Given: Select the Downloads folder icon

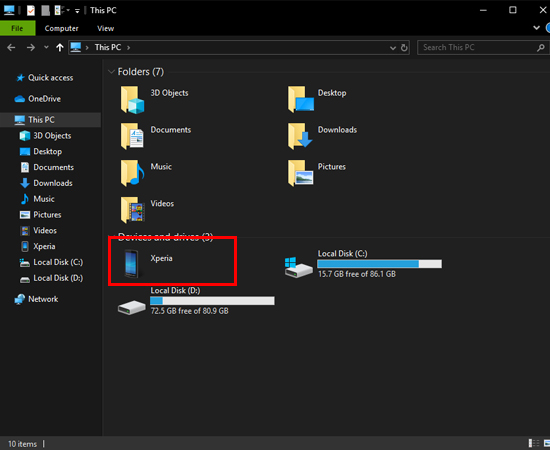Looking at the screenshot, I should click(300, 136).
